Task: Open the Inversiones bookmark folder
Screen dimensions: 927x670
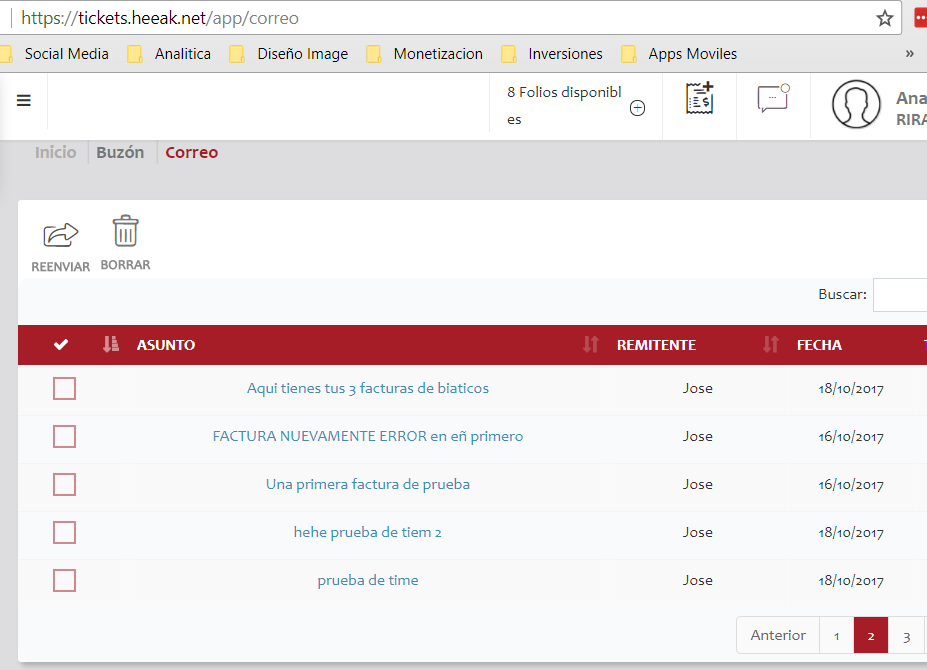Action: (x=552, y=54)
